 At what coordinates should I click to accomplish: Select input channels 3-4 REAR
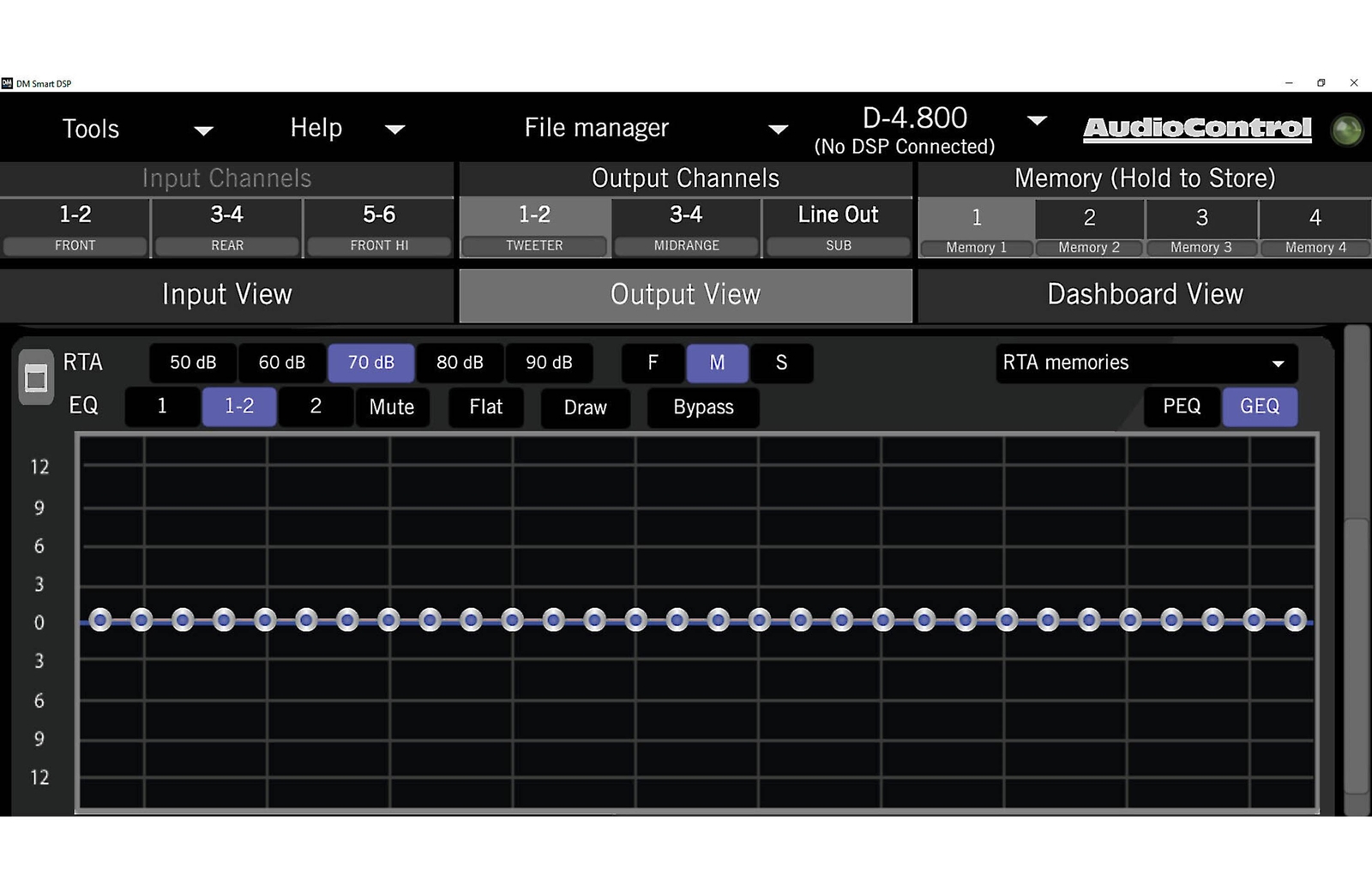click(227, 228)
